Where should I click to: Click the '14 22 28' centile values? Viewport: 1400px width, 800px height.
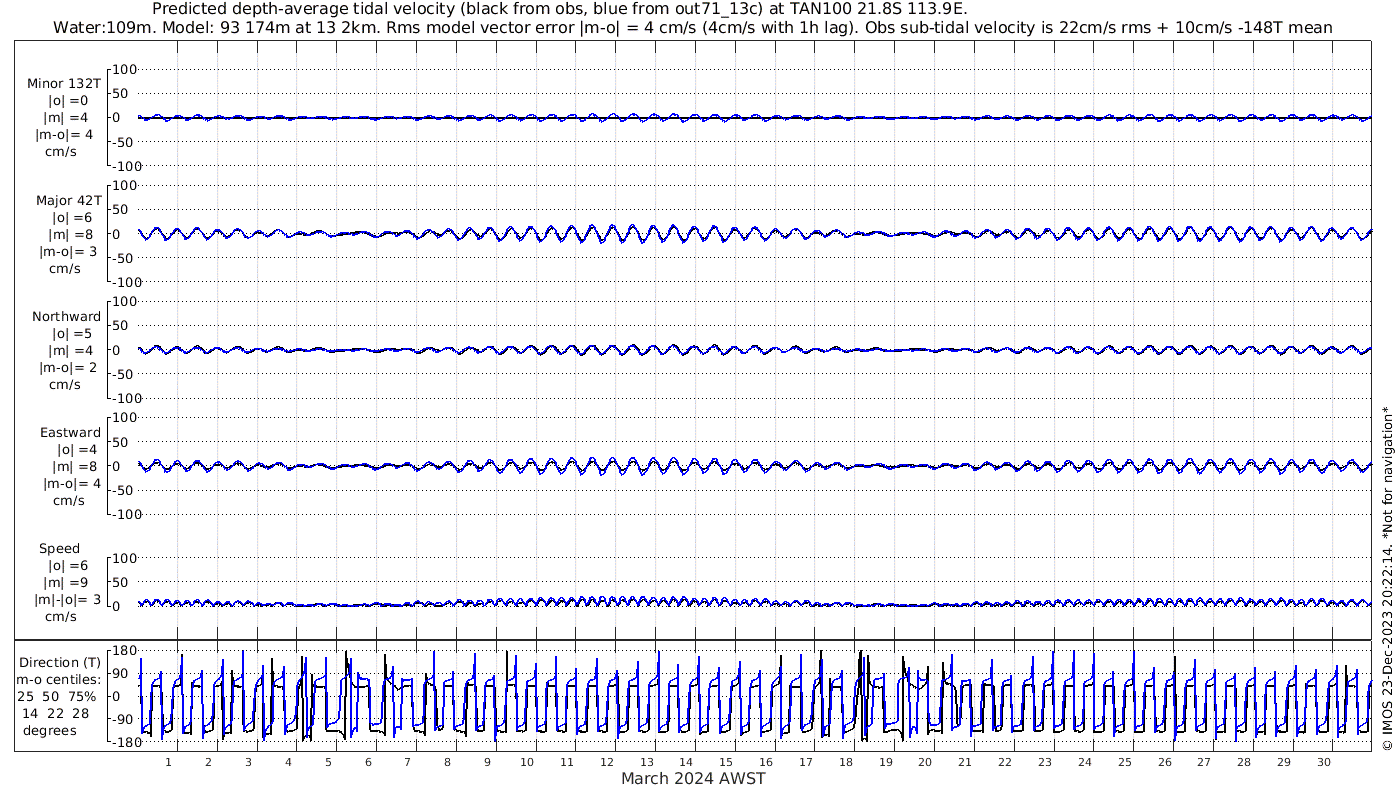[x=55, y=713]
